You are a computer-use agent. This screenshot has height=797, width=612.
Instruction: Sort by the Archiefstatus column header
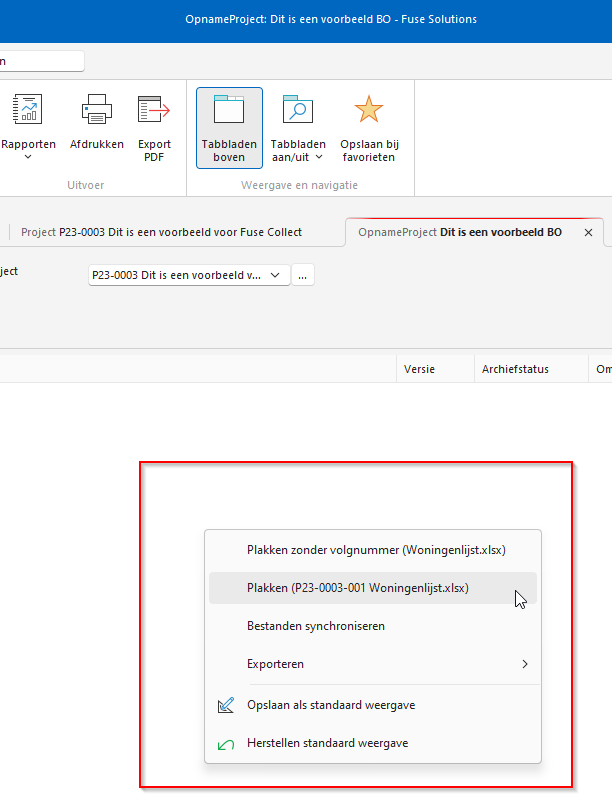(531, 369)
